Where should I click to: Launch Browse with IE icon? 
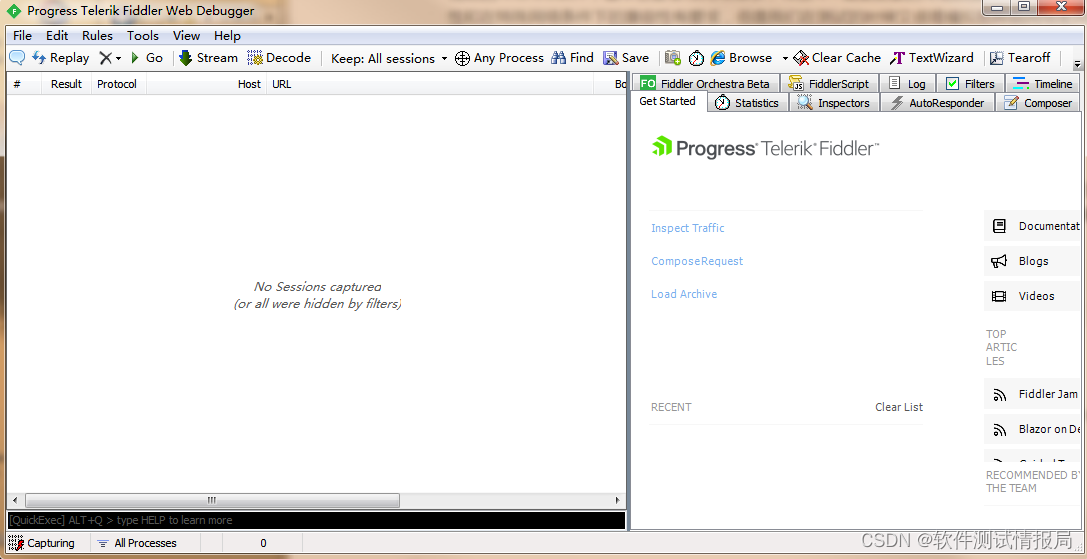click(x=741, y=58)
